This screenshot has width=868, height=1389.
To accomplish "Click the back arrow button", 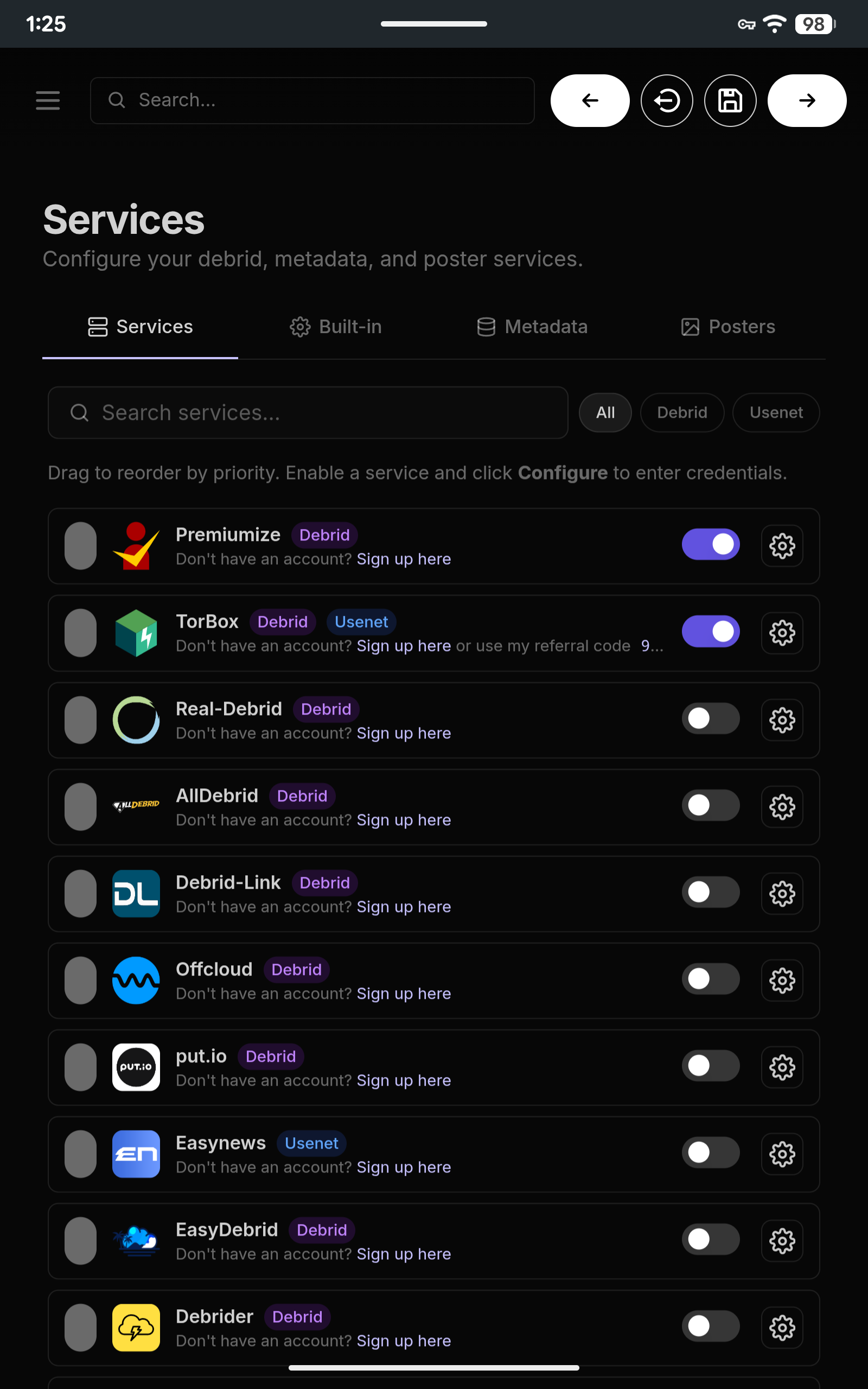I will [x=590, y=100].
